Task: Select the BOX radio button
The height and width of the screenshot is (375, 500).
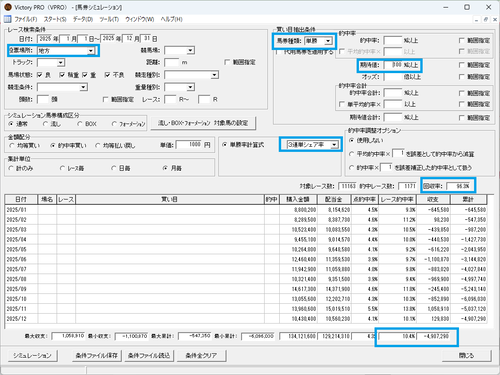Action: click(79, 124)
